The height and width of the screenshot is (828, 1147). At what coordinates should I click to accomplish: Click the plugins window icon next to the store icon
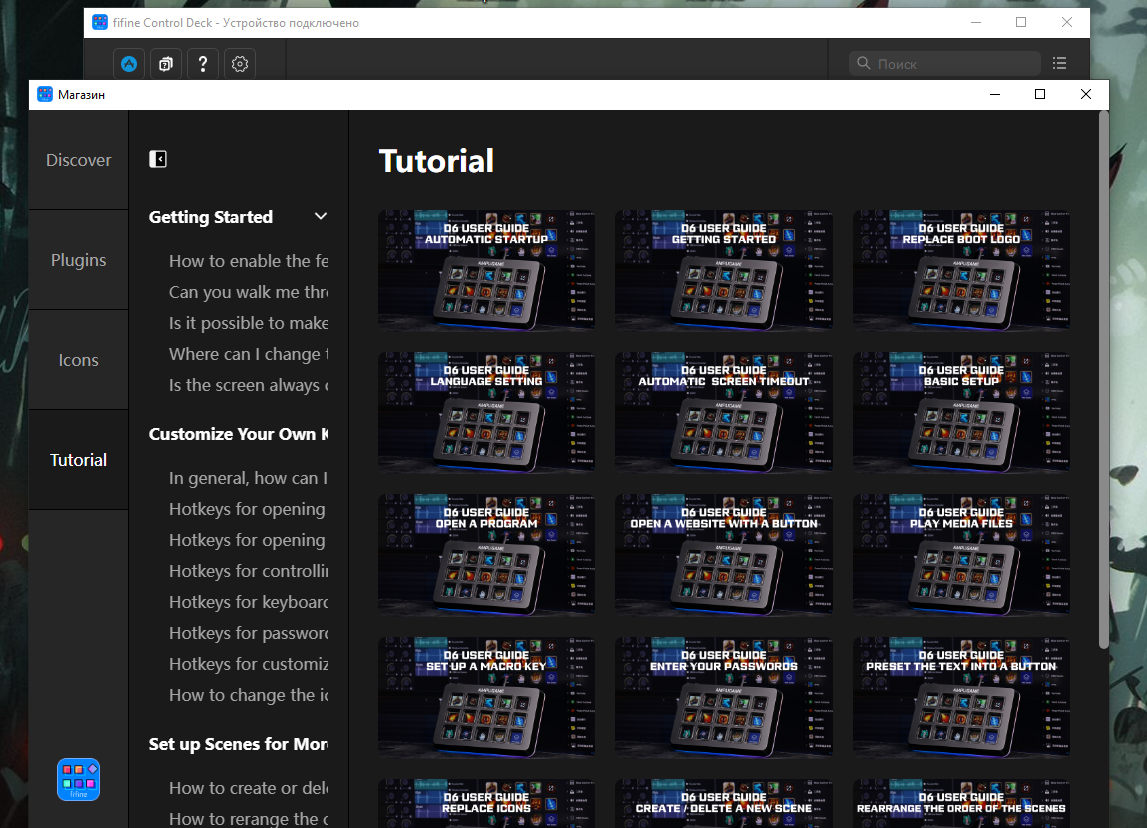(x=165, y=62)
